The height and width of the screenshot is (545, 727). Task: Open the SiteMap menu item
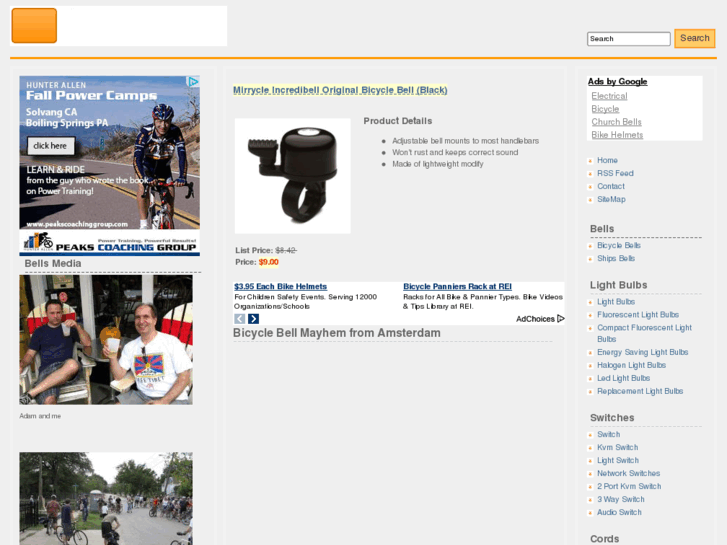click(x=611, y=199)
